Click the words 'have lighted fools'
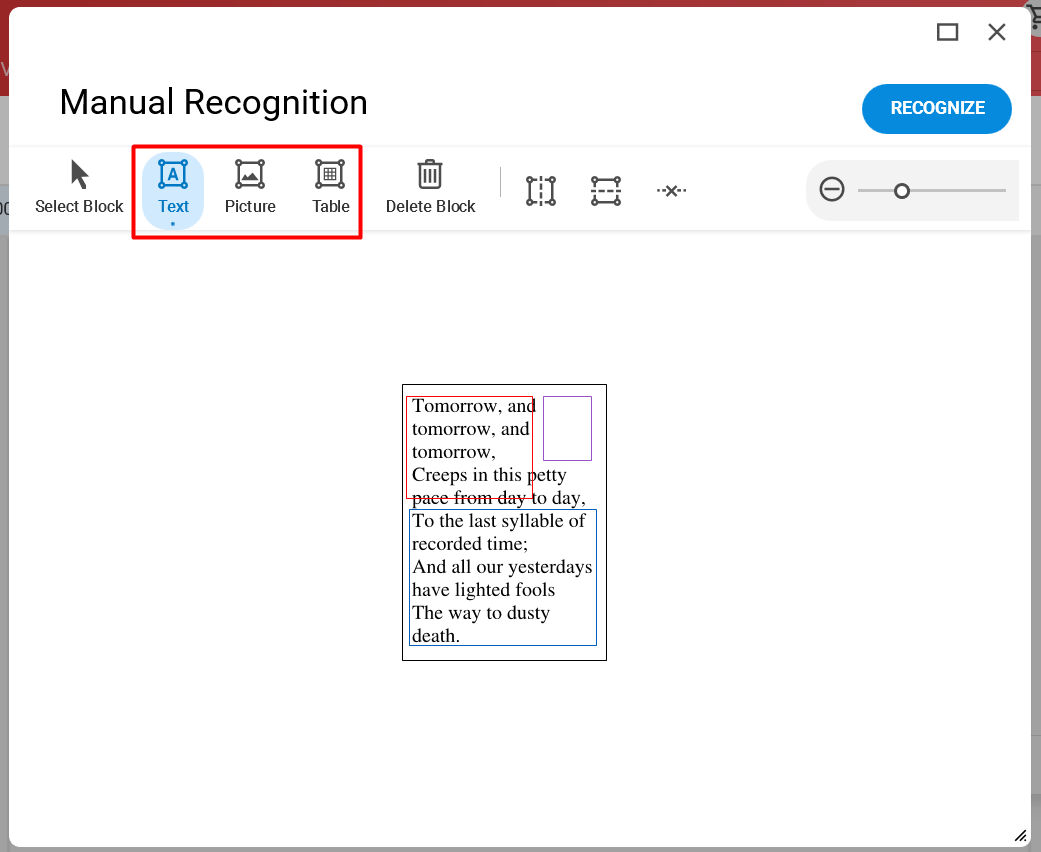Screen dimensions: 1041x852 [483, 590]
